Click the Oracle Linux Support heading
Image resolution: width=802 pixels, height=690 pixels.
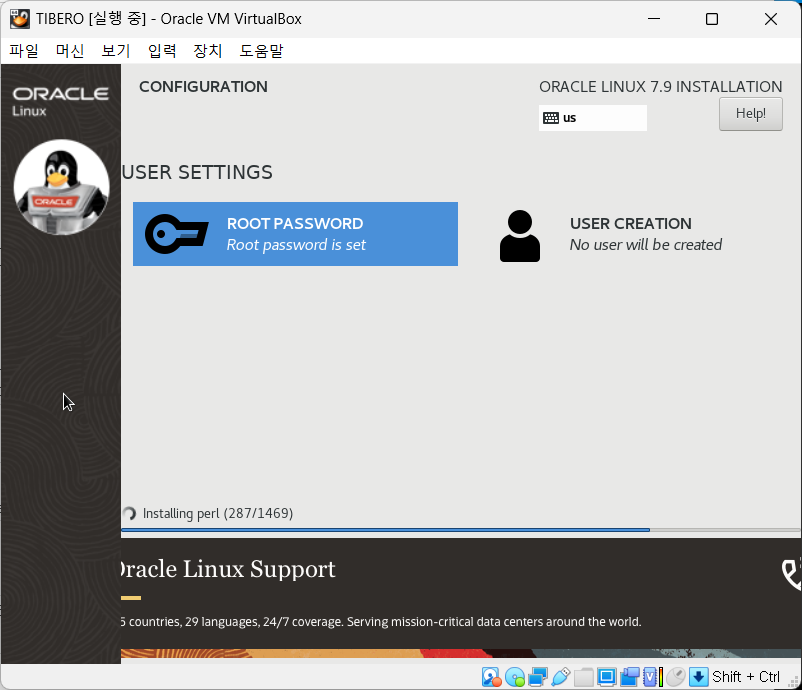click(228, 569)
